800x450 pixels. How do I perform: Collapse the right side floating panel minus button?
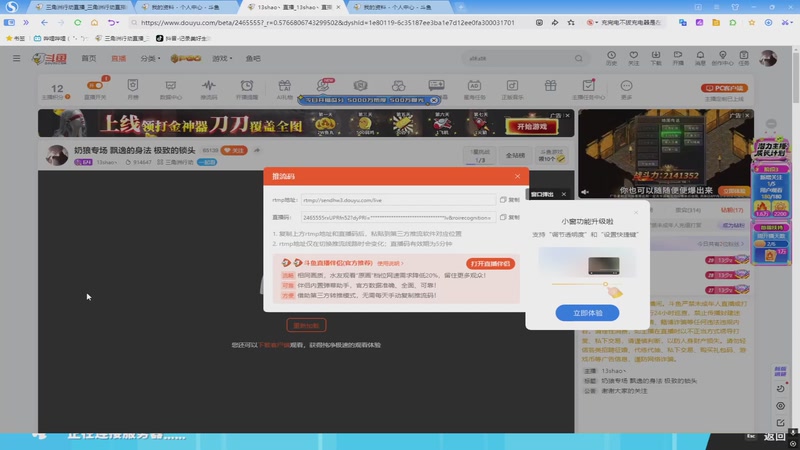tap(771, 124)
